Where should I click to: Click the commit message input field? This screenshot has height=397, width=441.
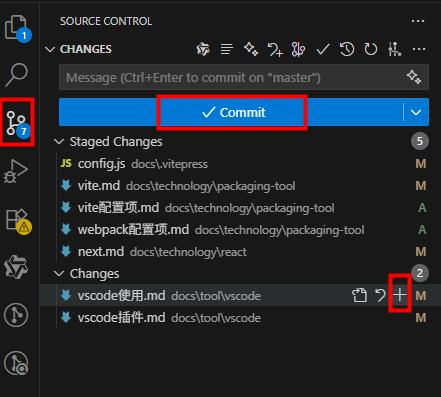(244, 77)
